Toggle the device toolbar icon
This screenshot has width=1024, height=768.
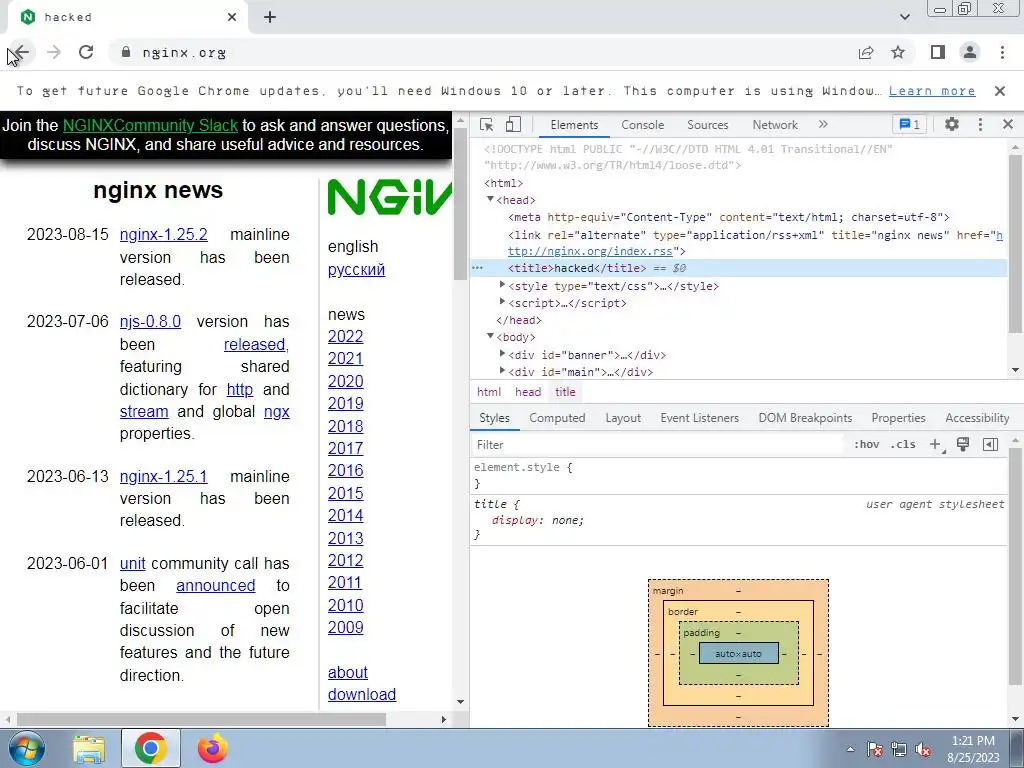[x=513, y=124]
